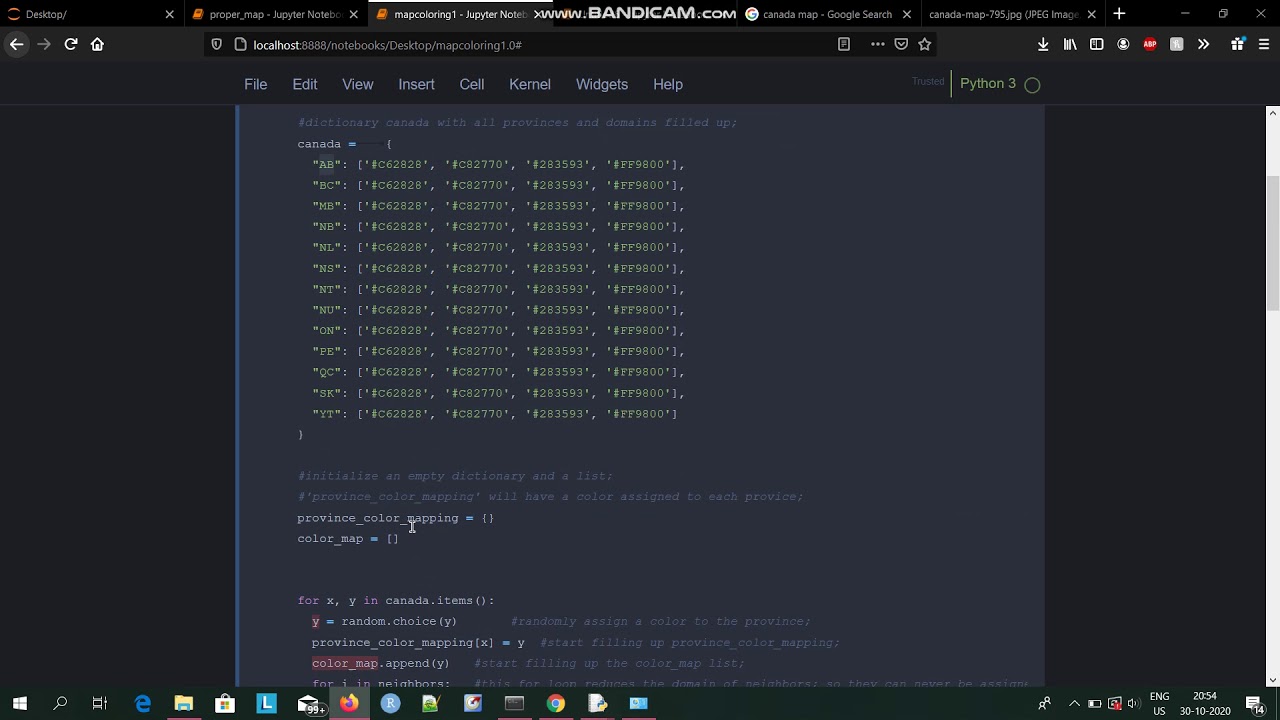Open the Help menu
Image resolution: width=1280 pixels, height=720 pixels.
pyautogui.click(x=668, y=84)
